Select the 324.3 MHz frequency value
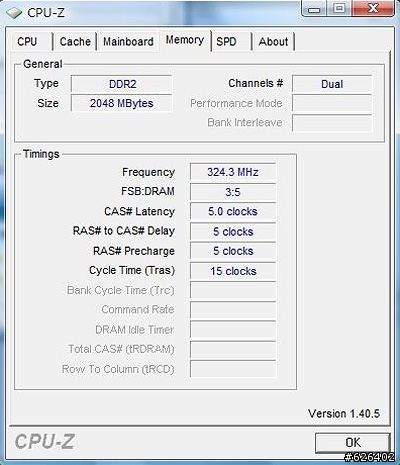Image resolution: width=400 pixels, height=465 pixels. point(233,172)
